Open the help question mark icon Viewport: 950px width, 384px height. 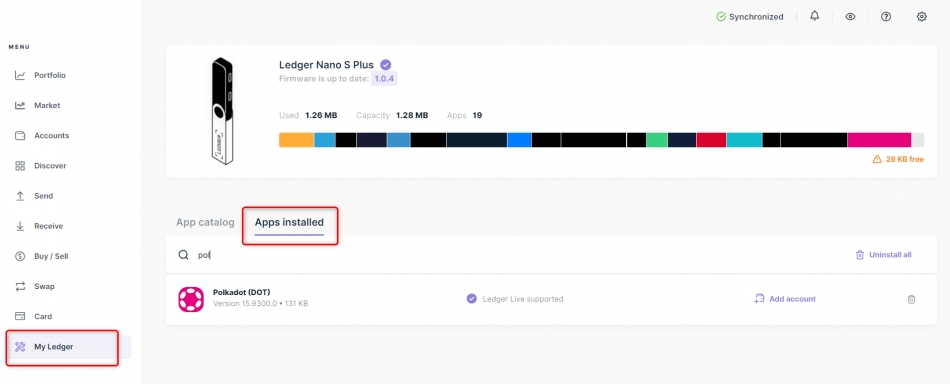tap(886, 17)
